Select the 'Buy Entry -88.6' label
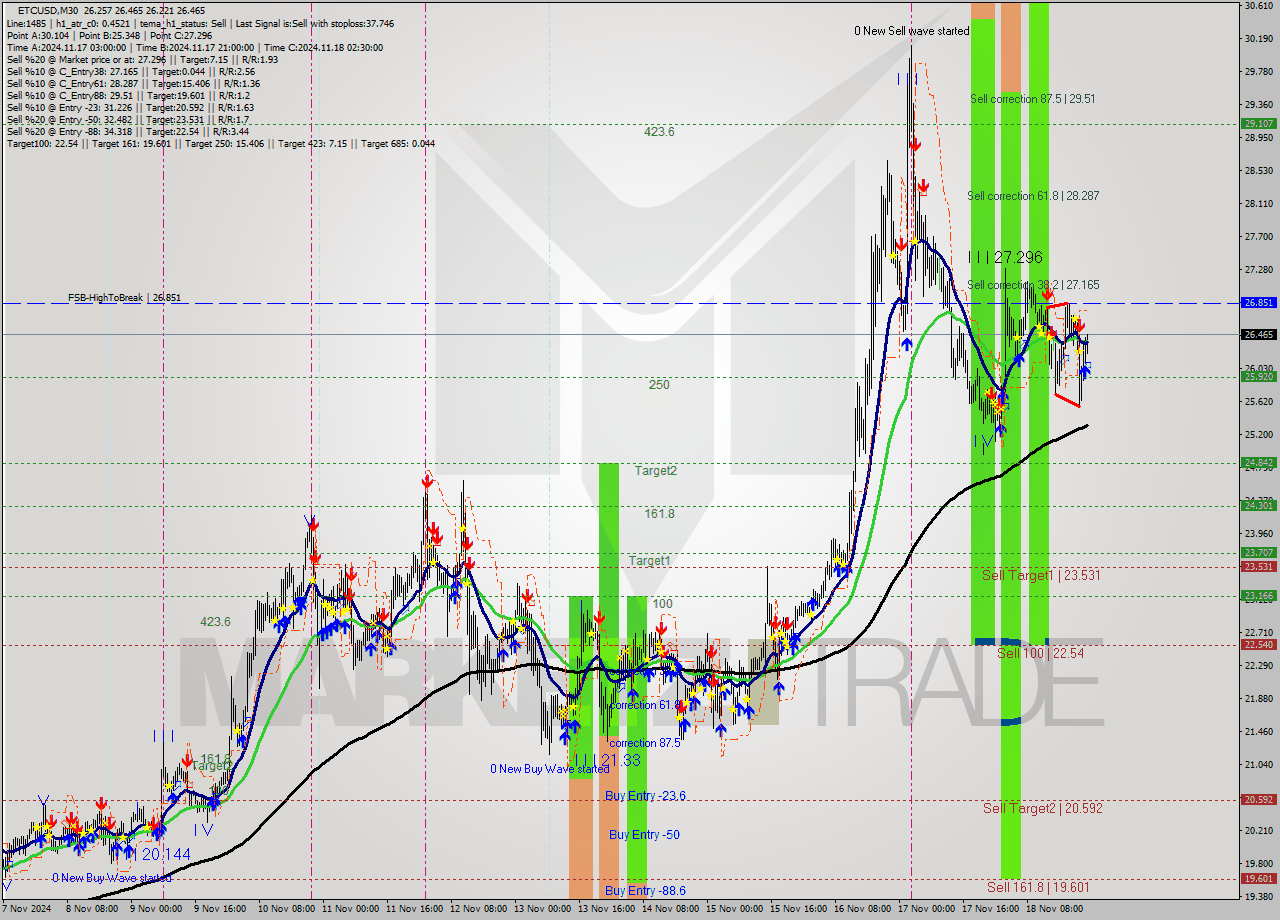 click(x=645, y=891)
